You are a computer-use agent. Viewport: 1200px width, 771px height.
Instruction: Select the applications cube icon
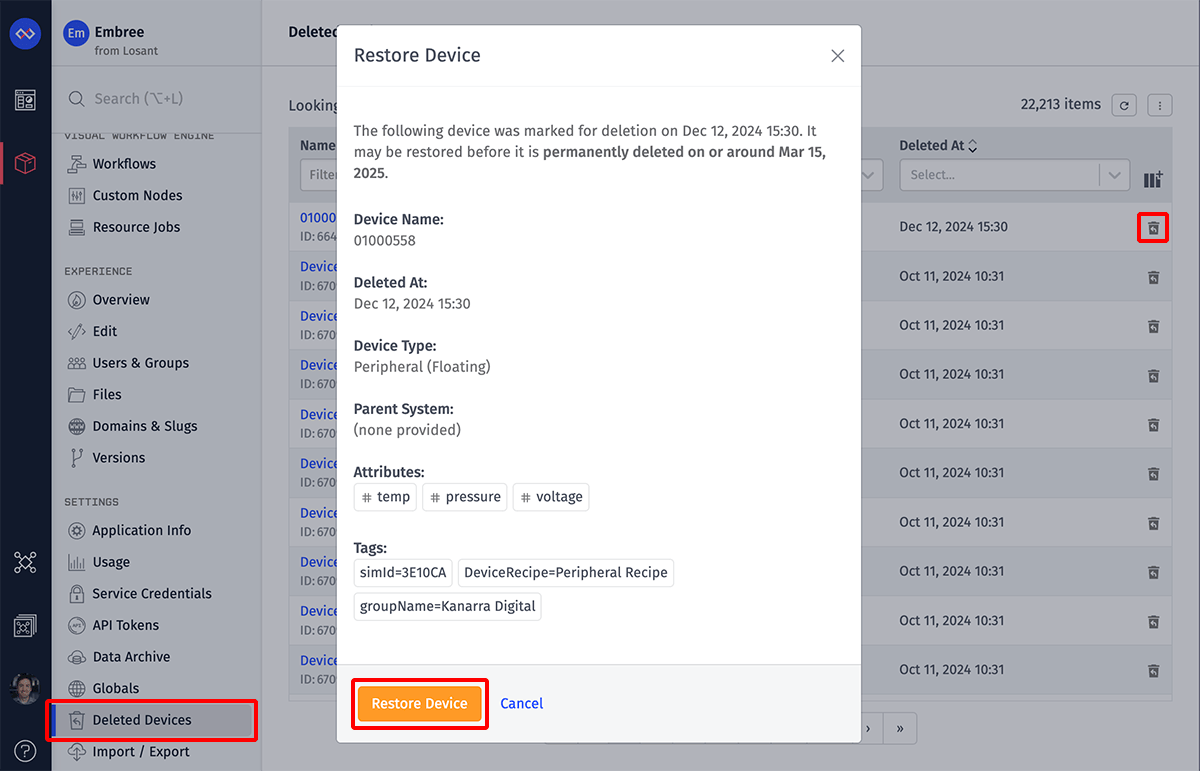[x=25, y=163]
